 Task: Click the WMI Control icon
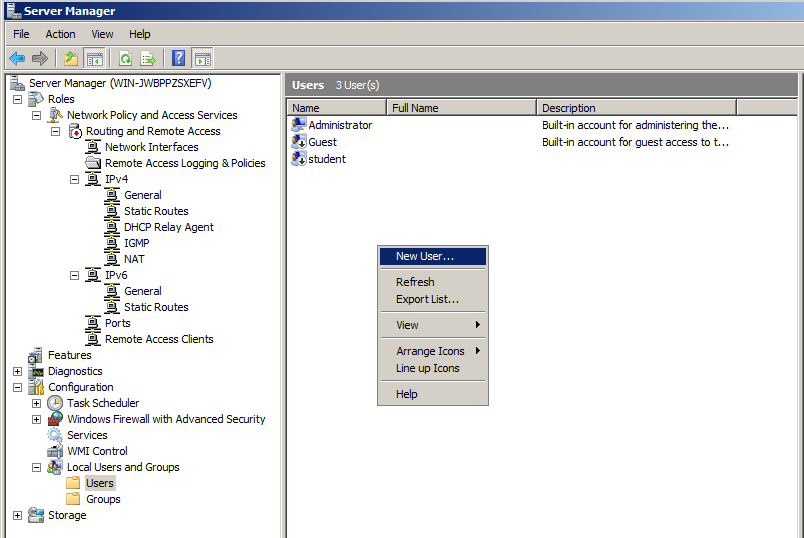pyautogui.click(x=55, y=451)
